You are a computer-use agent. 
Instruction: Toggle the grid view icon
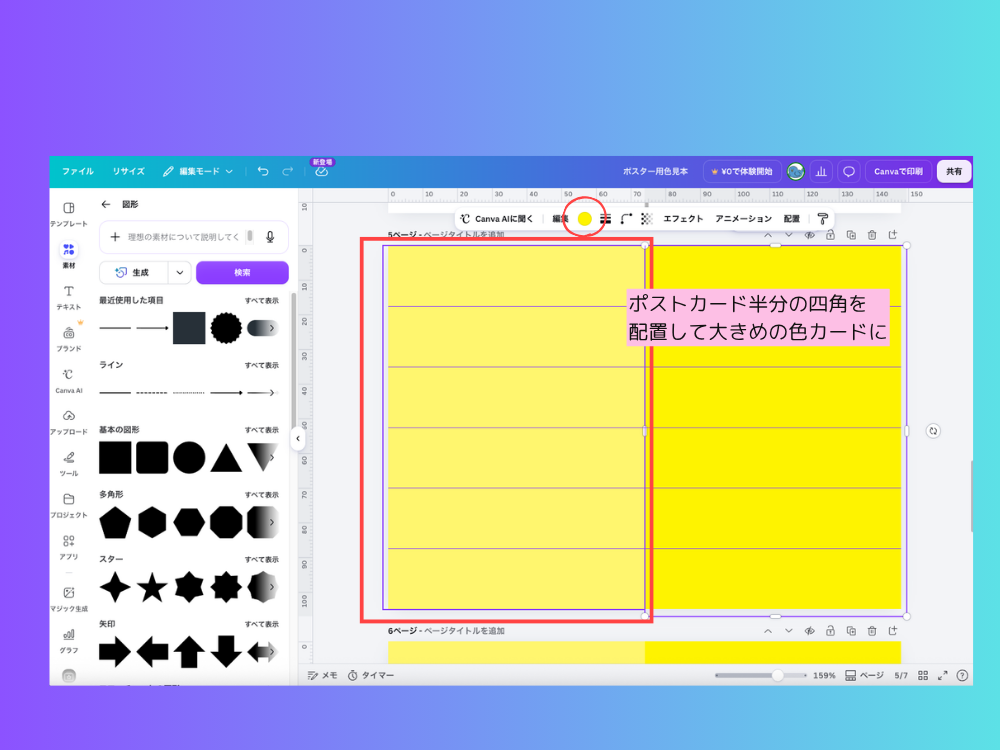(x=923, y=675)
